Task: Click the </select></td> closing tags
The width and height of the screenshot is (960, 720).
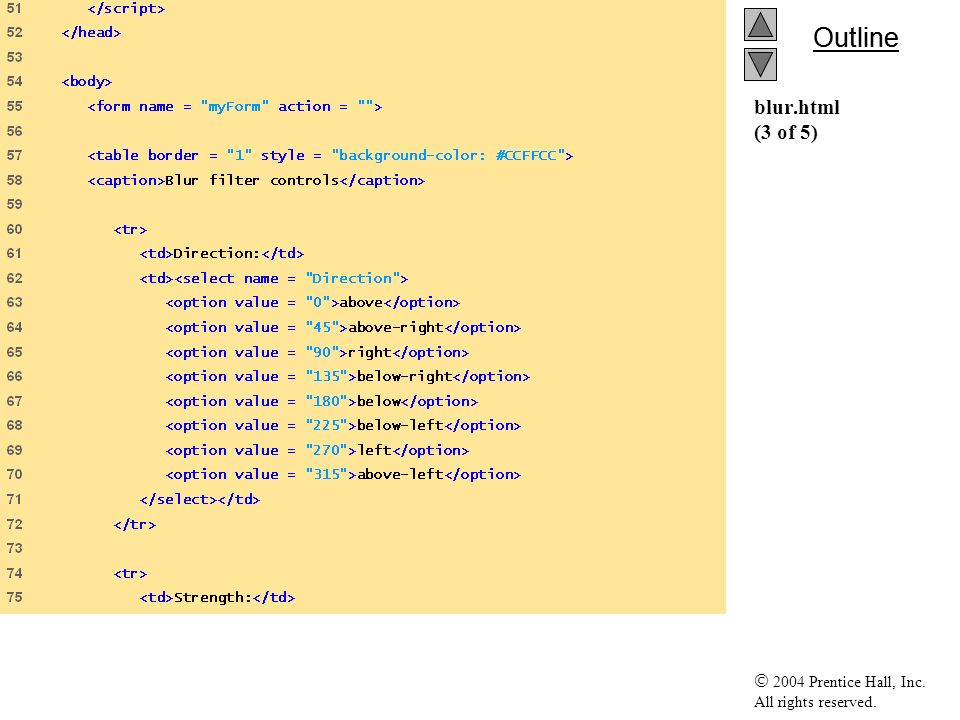Action: pyautogui.click(x=200, y=500)
